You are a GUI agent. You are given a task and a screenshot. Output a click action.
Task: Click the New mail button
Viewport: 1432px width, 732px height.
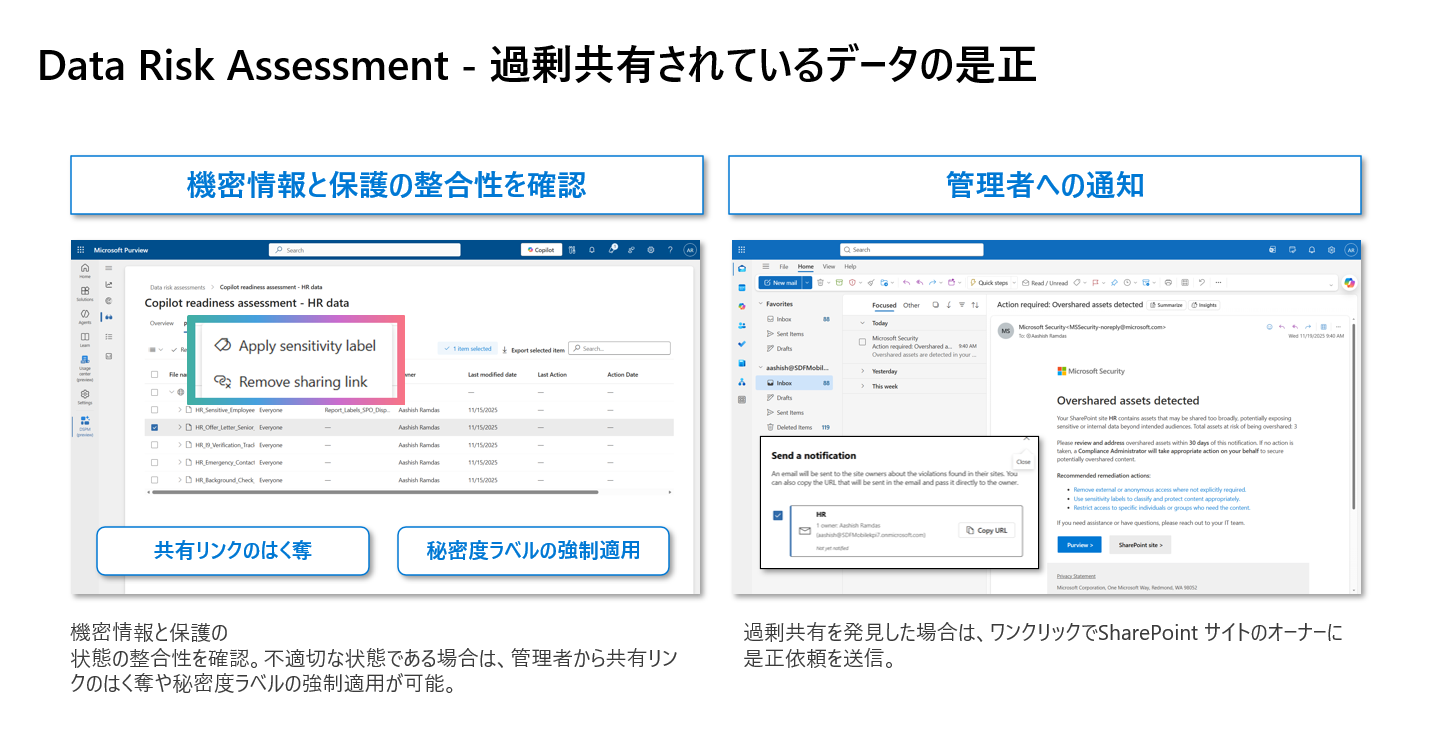pyautogui.click(x=779, y=283)
